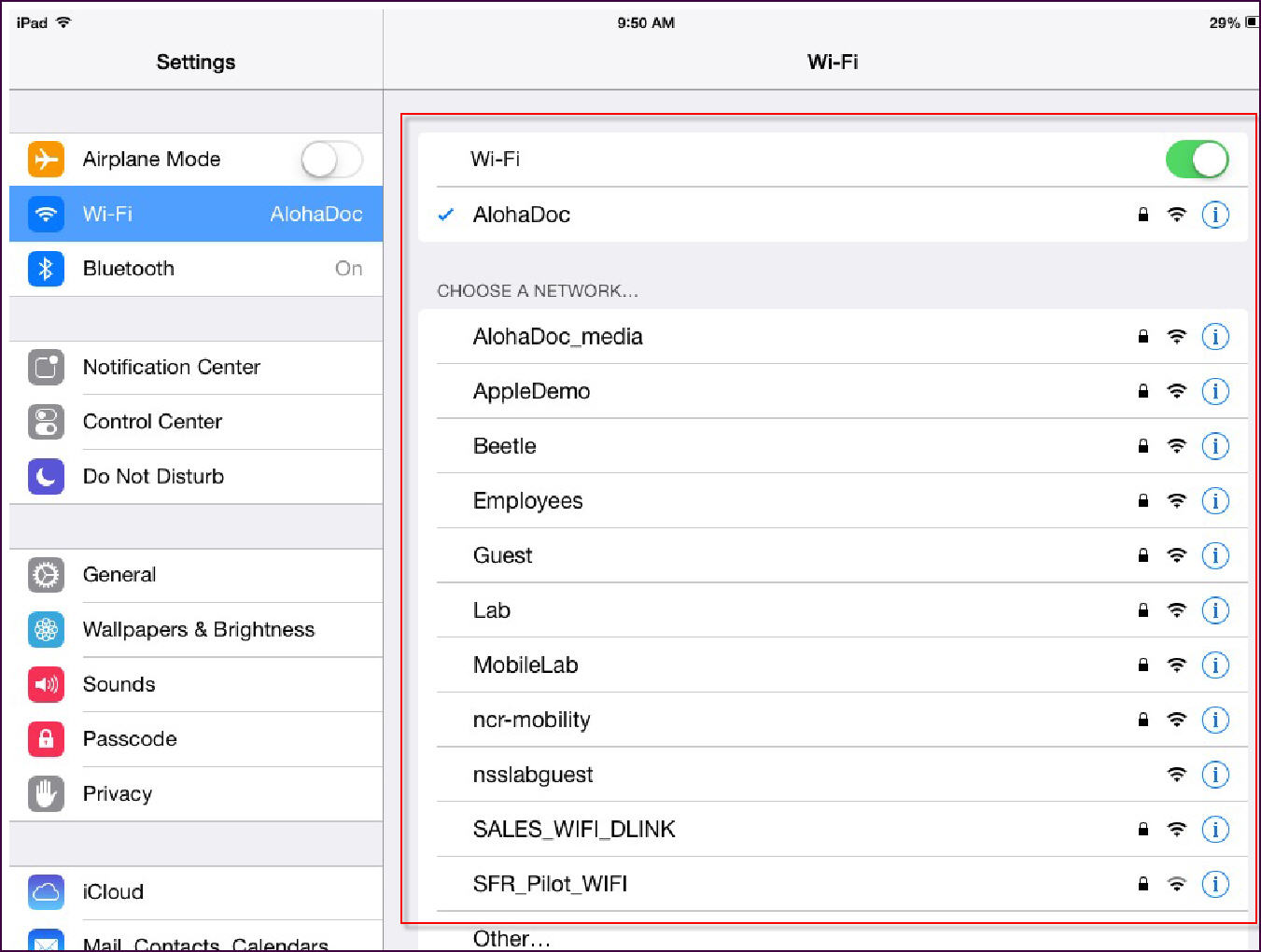Open Notification Center settings
Image resolution: width=1261 pixels, height=952 pixels.
coord(196,368)
